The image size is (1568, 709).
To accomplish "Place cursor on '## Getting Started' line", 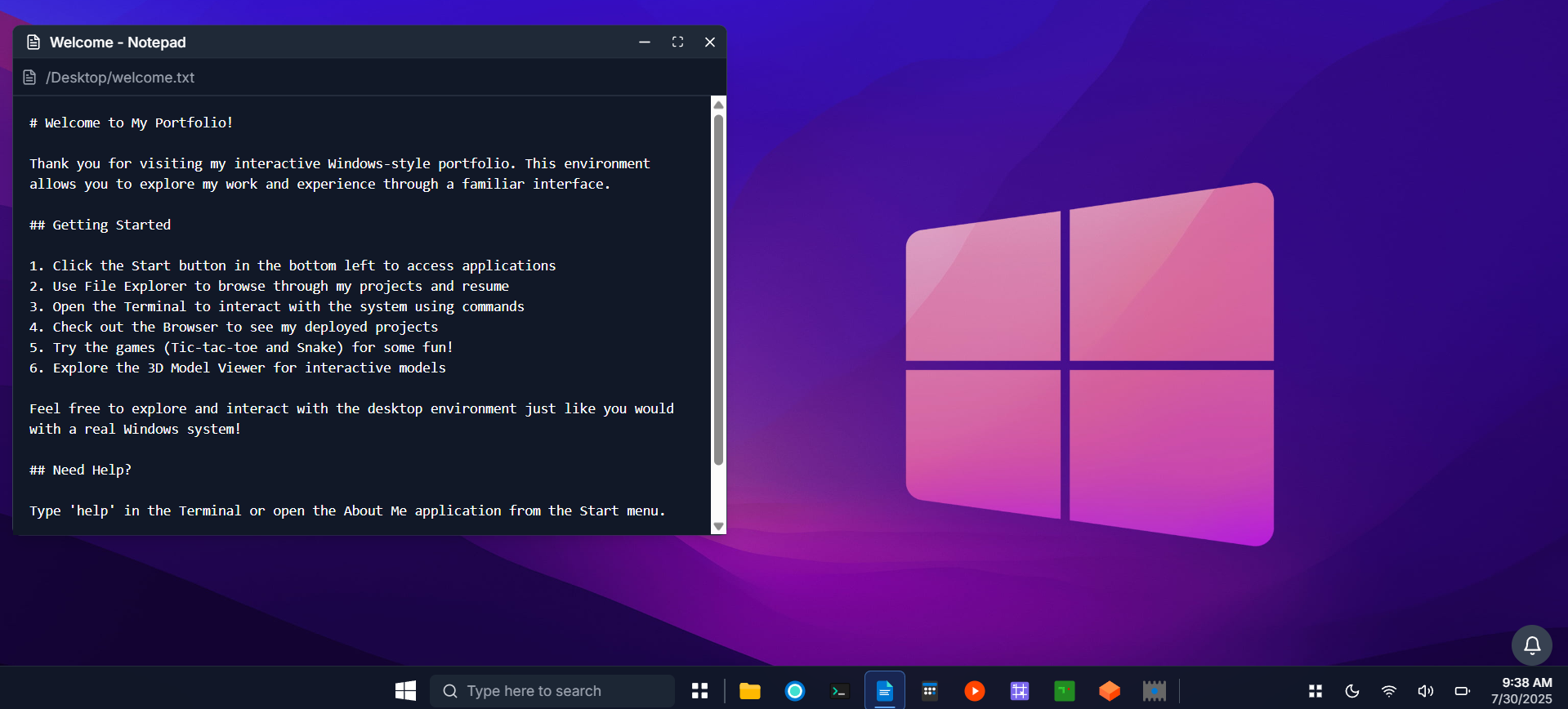I will coord(101,225).
